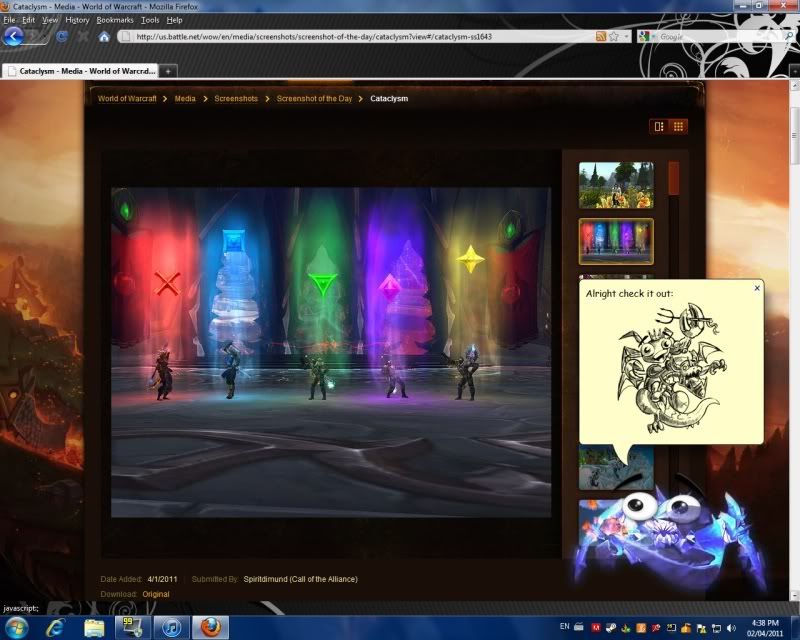Click the Google search input box

tap(719, 36)
